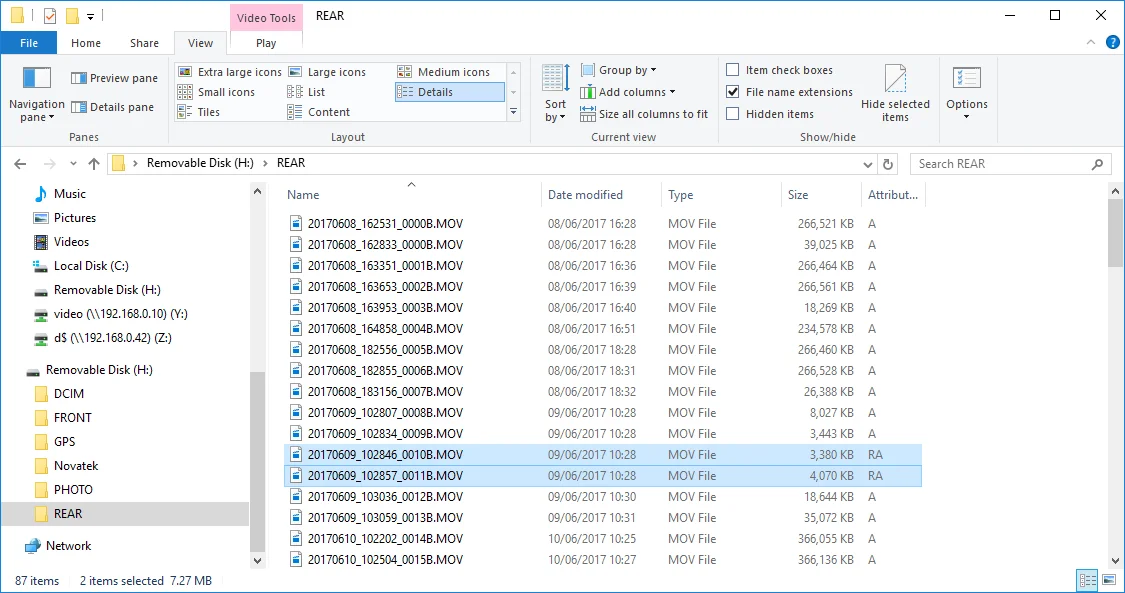Open Help with the question mark icon

pyautogui.click(x=1112, y=42)
